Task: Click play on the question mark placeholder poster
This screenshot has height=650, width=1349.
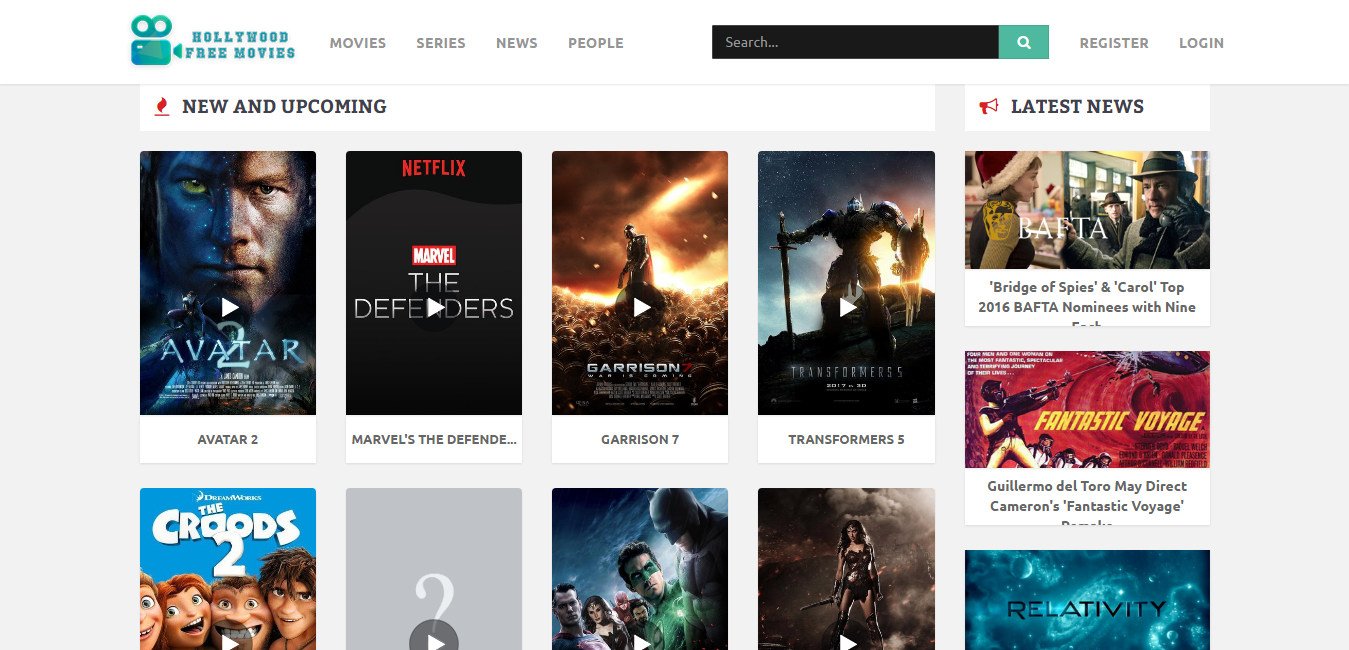Action: pyautogui.click(x=434, y=641)
